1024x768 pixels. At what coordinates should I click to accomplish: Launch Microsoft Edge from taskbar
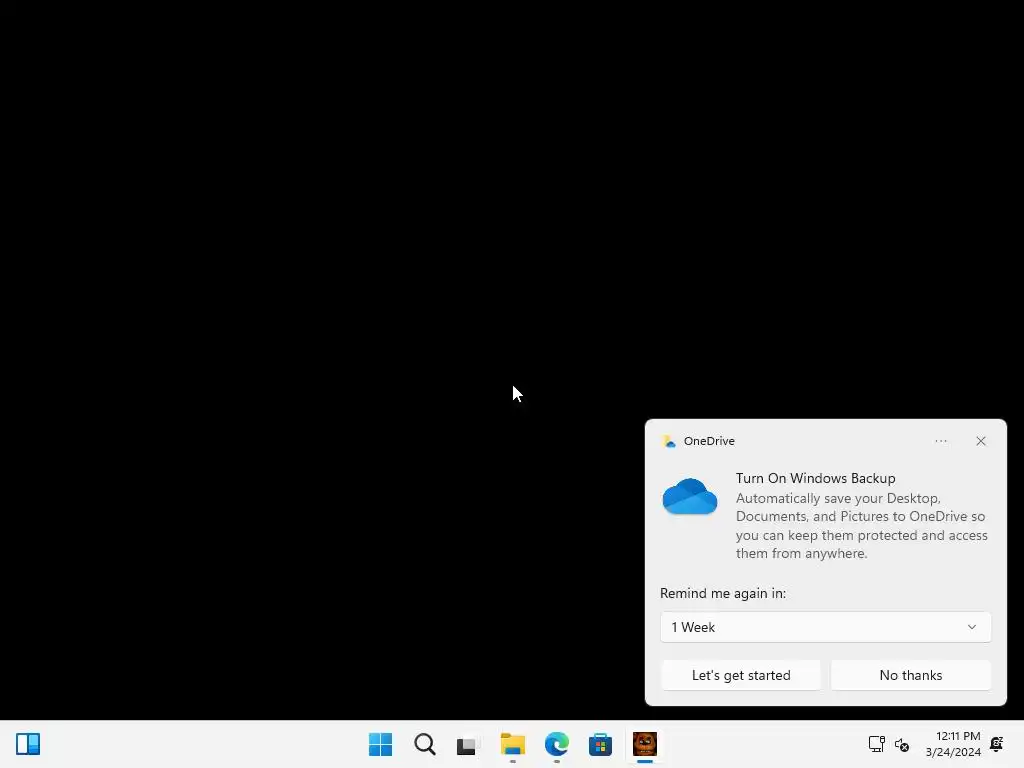(556, 744)
